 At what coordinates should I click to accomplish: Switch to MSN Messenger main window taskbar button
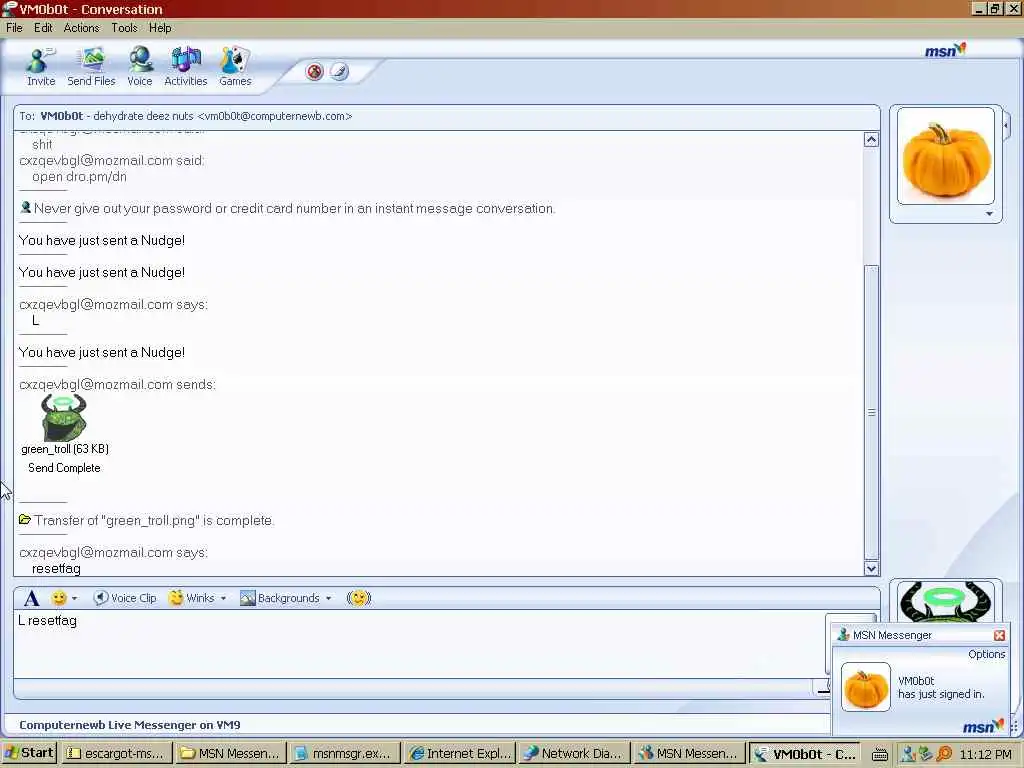click(689, 753)
